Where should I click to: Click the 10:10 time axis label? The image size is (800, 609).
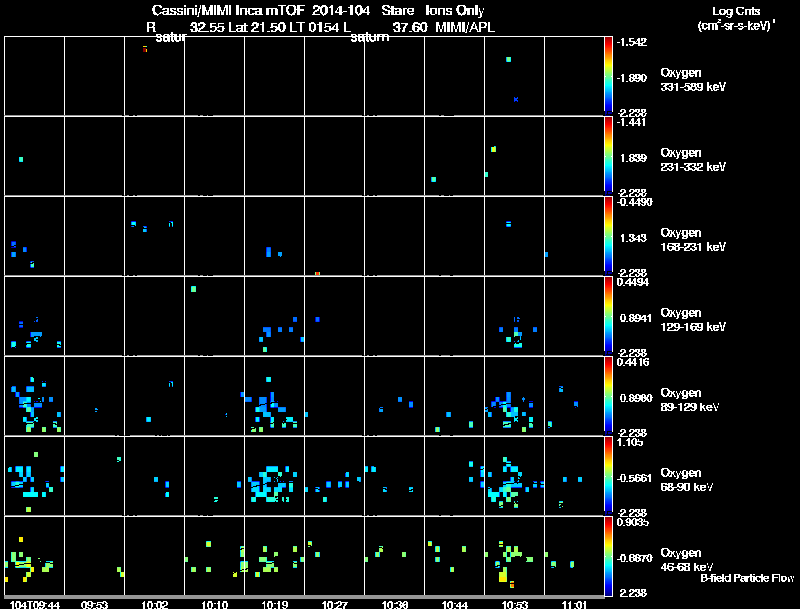tap(215, 605)
